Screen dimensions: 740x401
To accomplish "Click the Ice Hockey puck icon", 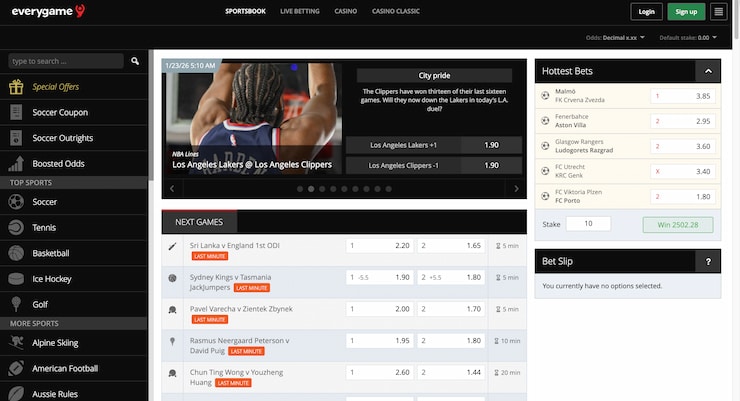I will pos(16,279).
